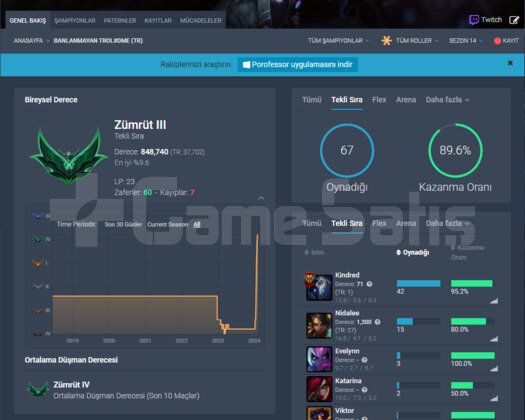Click help icon next to Kindred rank
Screen dimensions: 525x420
[x=369, y=284]
